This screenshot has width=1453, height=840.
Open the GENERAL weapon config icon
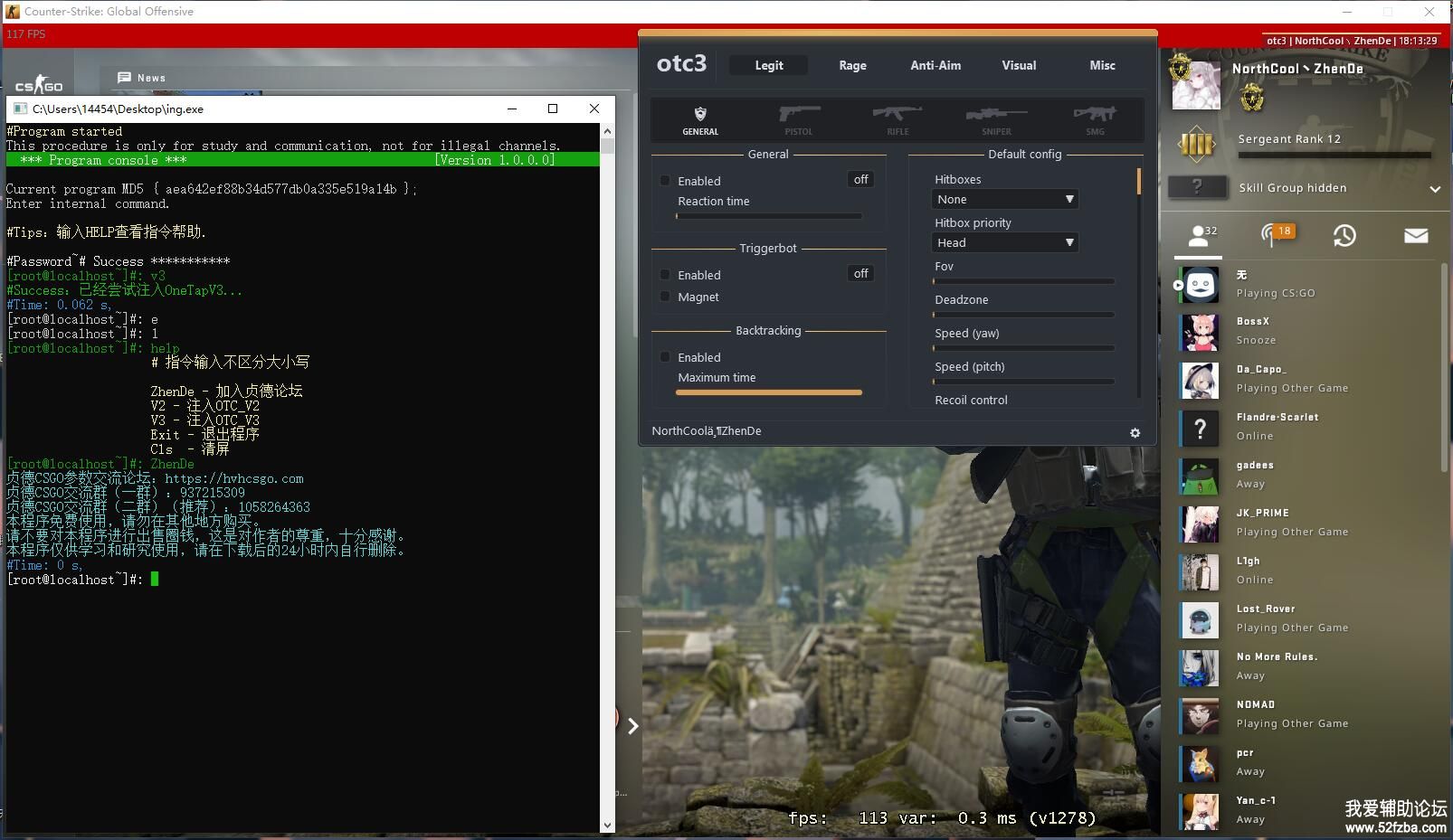pos(700,119)
